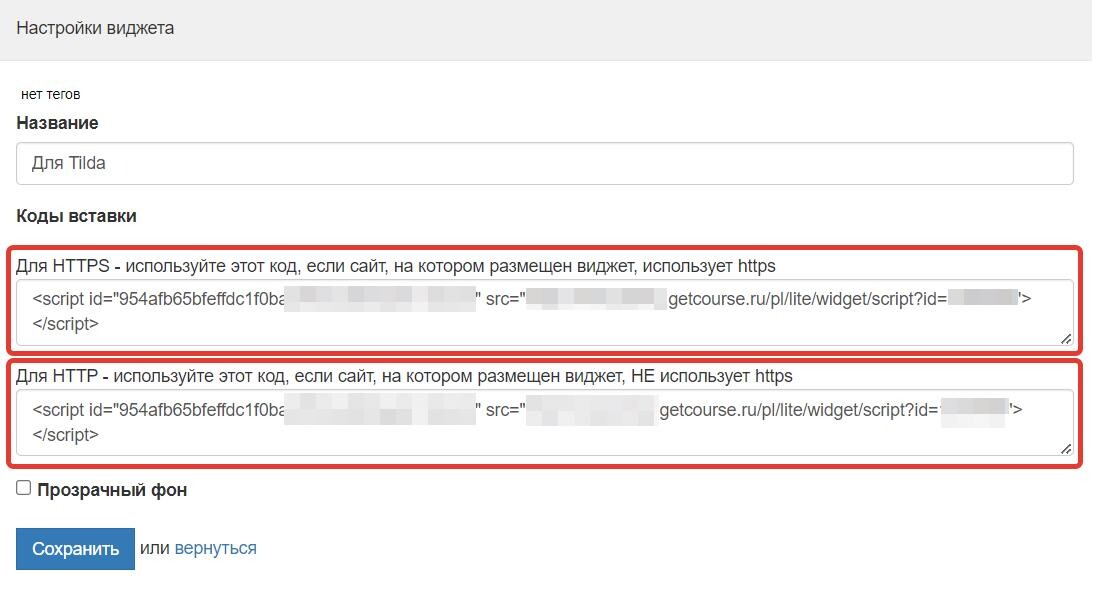Click the Коды вставки heading
This screenshot has width=1103, height=606.
click(76, 216)
